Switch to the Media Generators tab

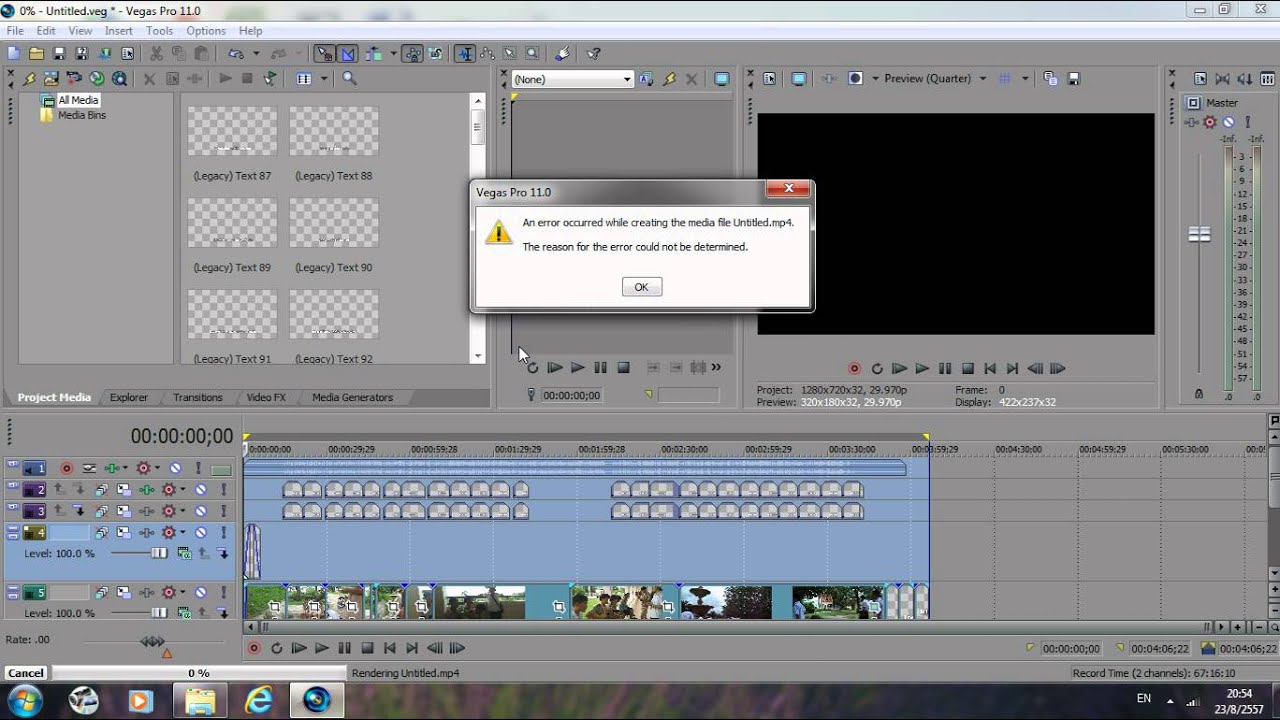click(x=352, y=397)
